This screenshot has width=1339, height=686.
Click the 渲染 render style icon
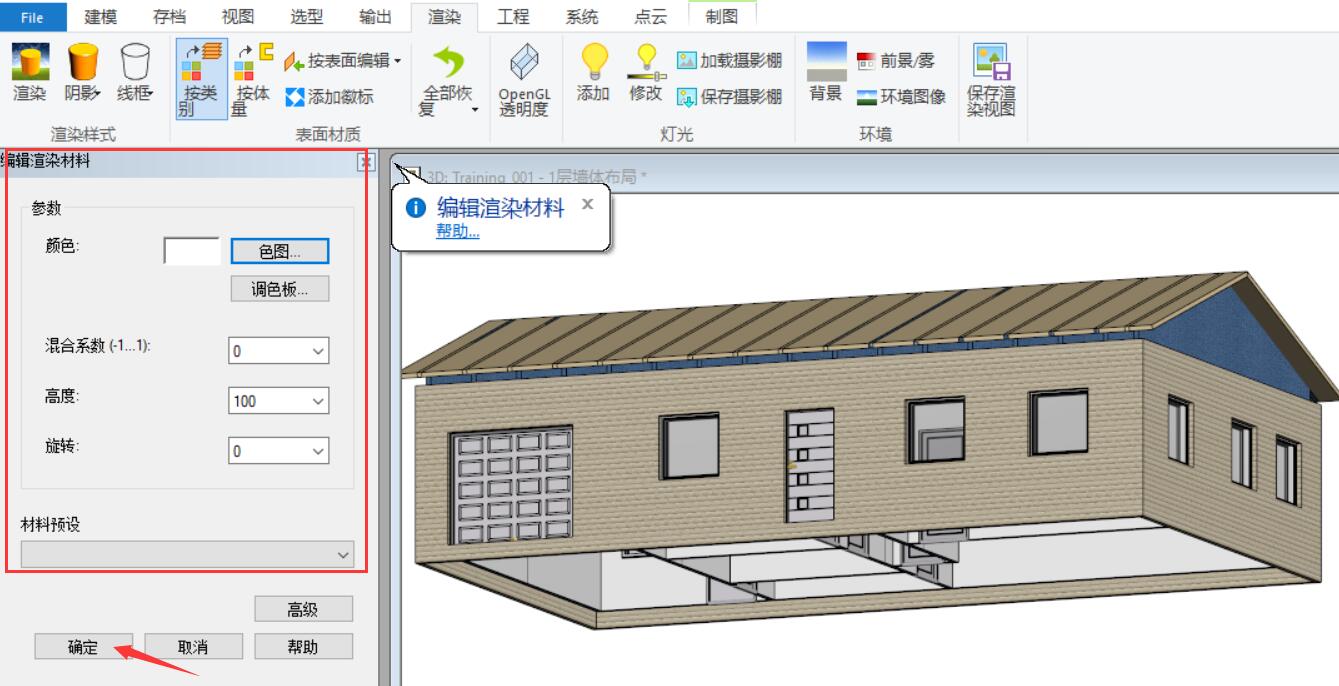pyautogui.click(x=30, y=62)
